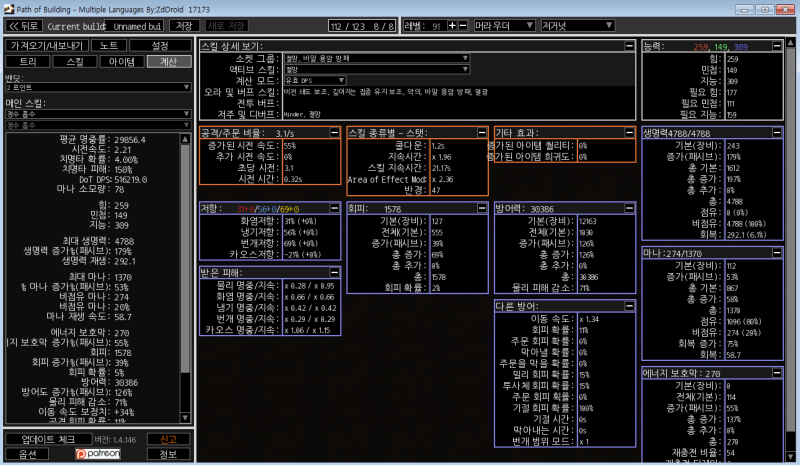
Task: Switch to the 트리 tree tab
Action: 28,62
